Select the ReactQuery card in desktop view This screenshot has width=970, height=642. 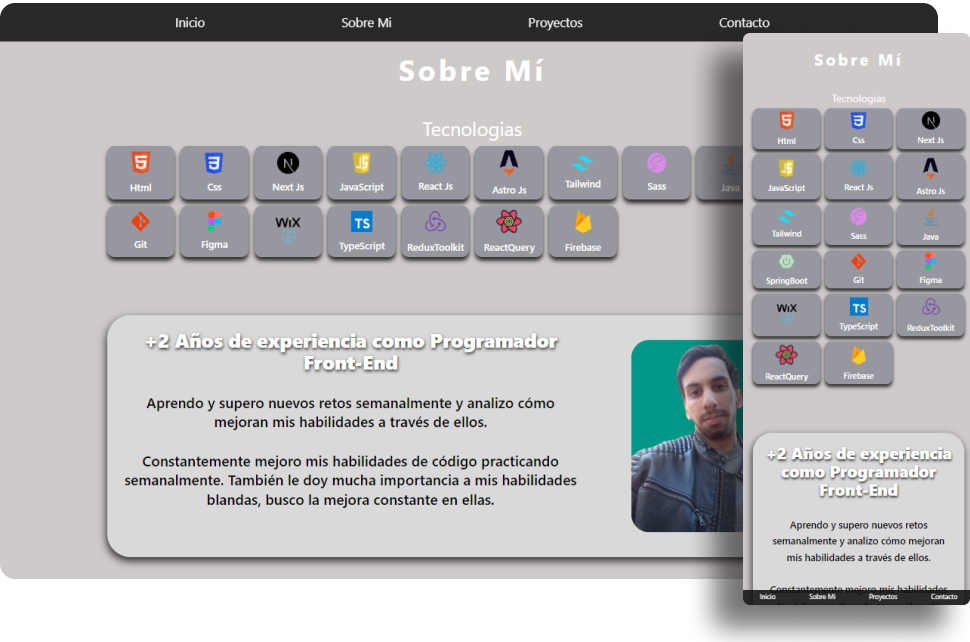pyautogui.click(x=509, y=231)
